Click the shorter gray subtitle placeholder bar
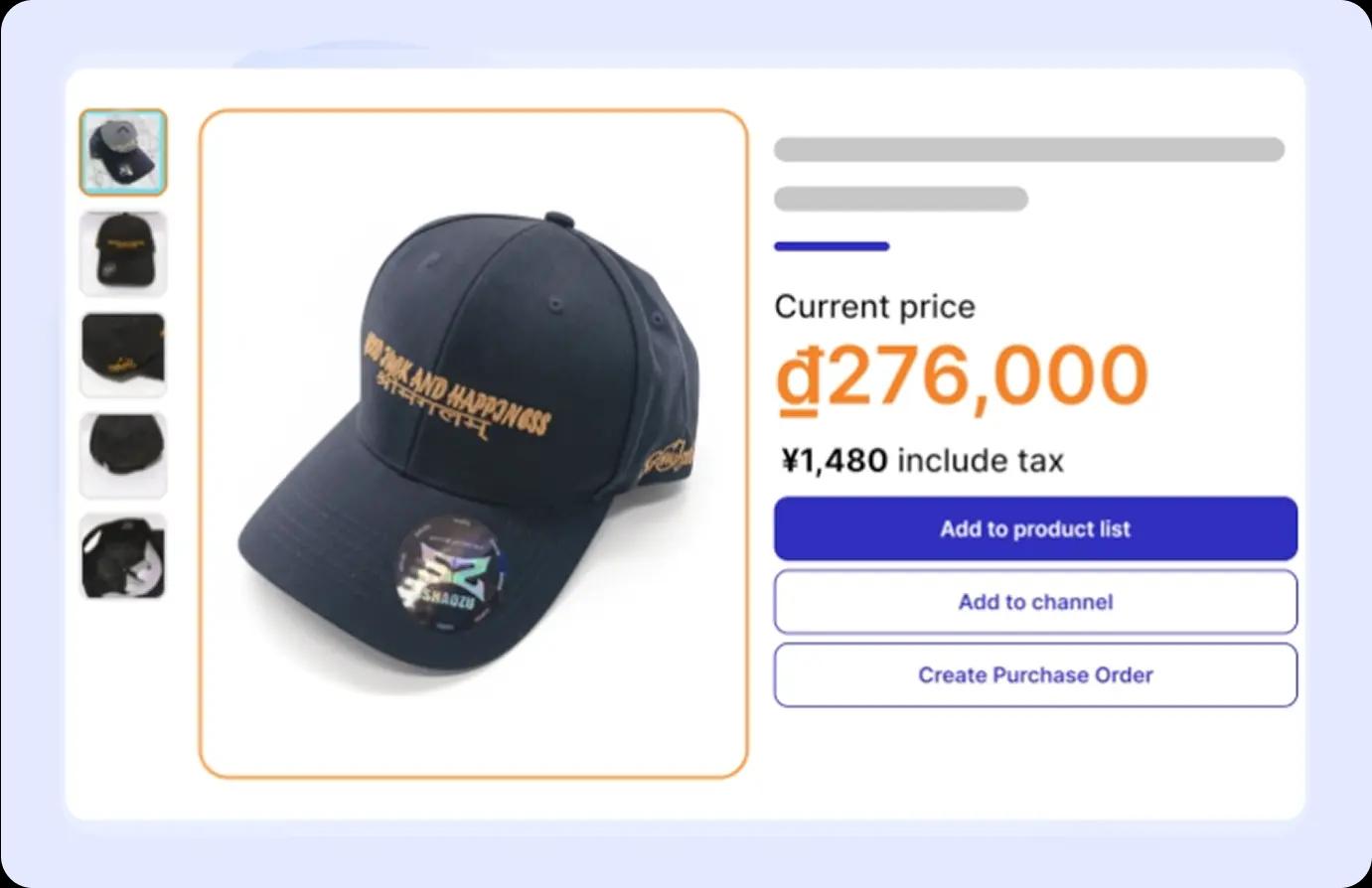 tap(900, 199)
